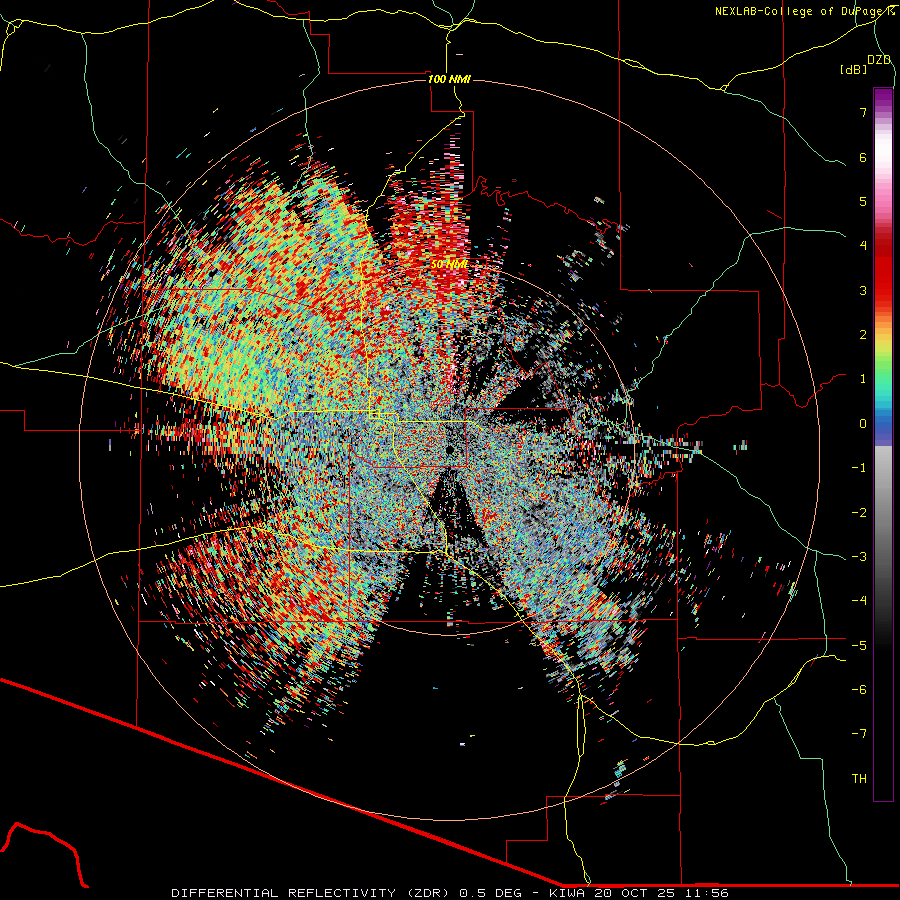The height and width of the screenshot is (900, 900).
Task: Click the color scale value 1
Action: click(863, 379)
